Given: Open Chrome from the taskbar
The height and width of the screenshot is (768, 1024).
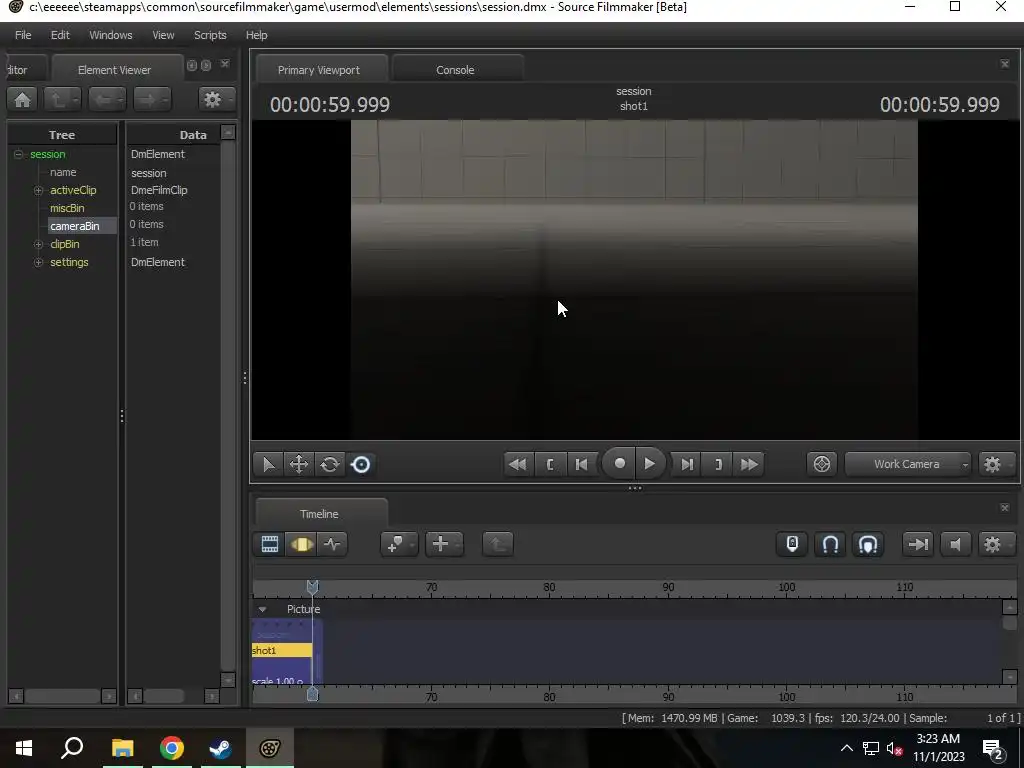Looking at the screenshot, I should pos(172,748).
